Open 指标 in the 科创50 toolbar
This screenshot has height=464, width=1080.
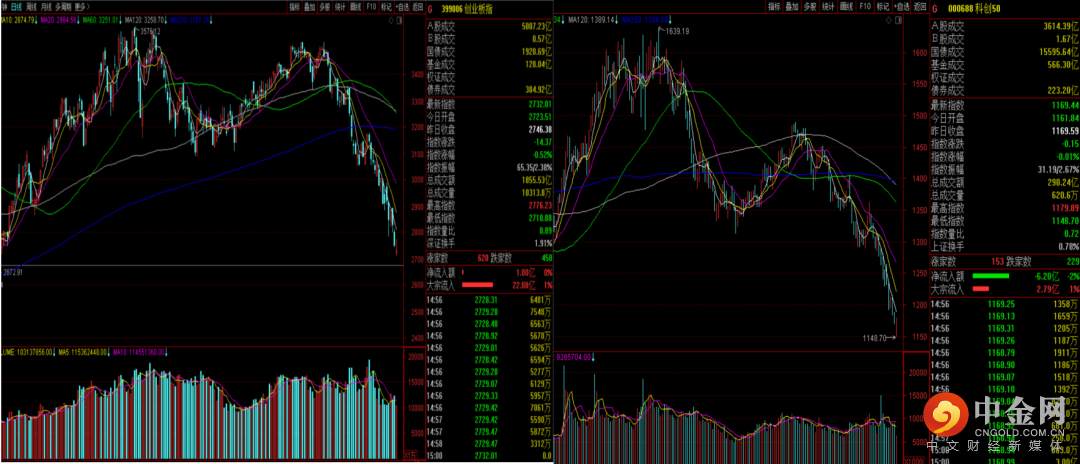pyautogui.click(x=775, y=7)
